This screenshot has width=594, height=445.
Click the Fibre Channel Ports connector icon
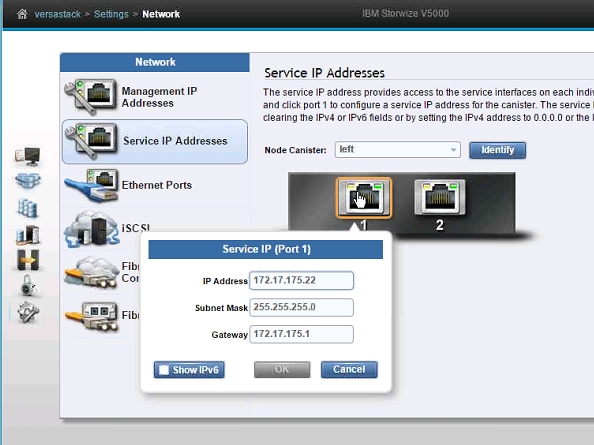pos(91,317)
